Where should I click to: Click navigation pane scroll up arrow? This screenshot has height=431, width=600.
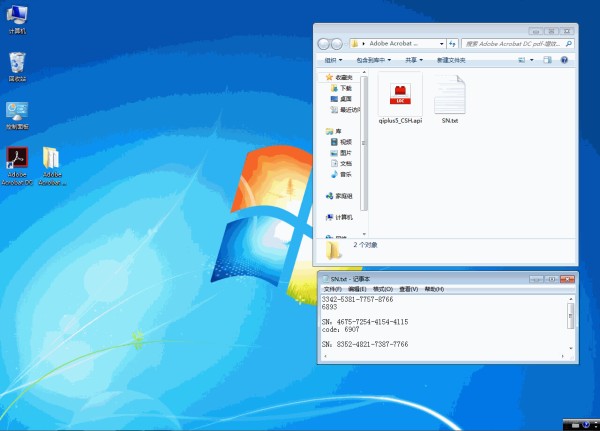[364, 72]
